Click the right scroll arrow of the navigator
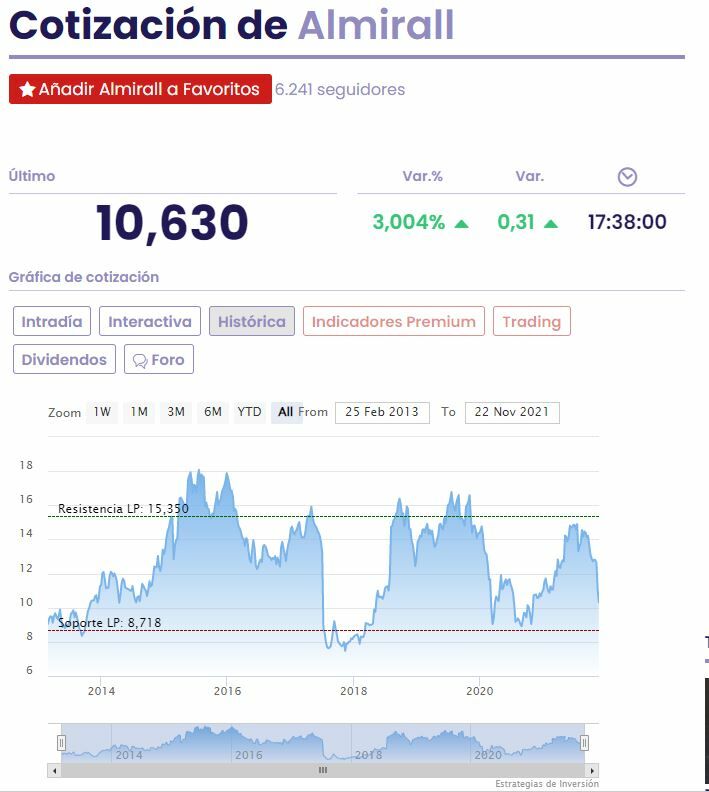 tap(593, 770)
